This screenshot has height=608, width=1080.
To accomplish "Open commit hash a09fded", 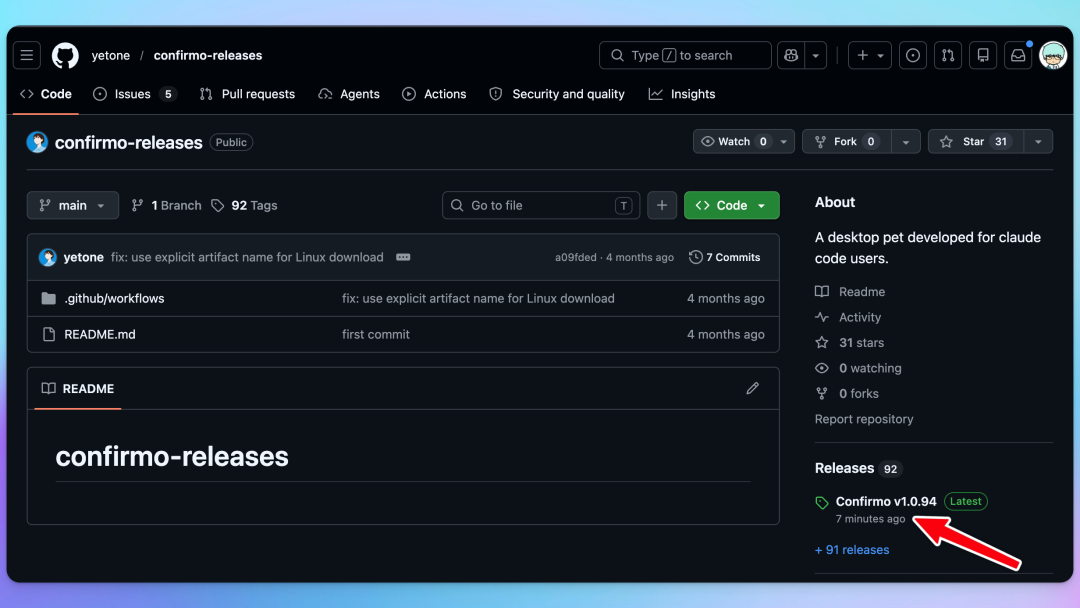I will point(576,257).
